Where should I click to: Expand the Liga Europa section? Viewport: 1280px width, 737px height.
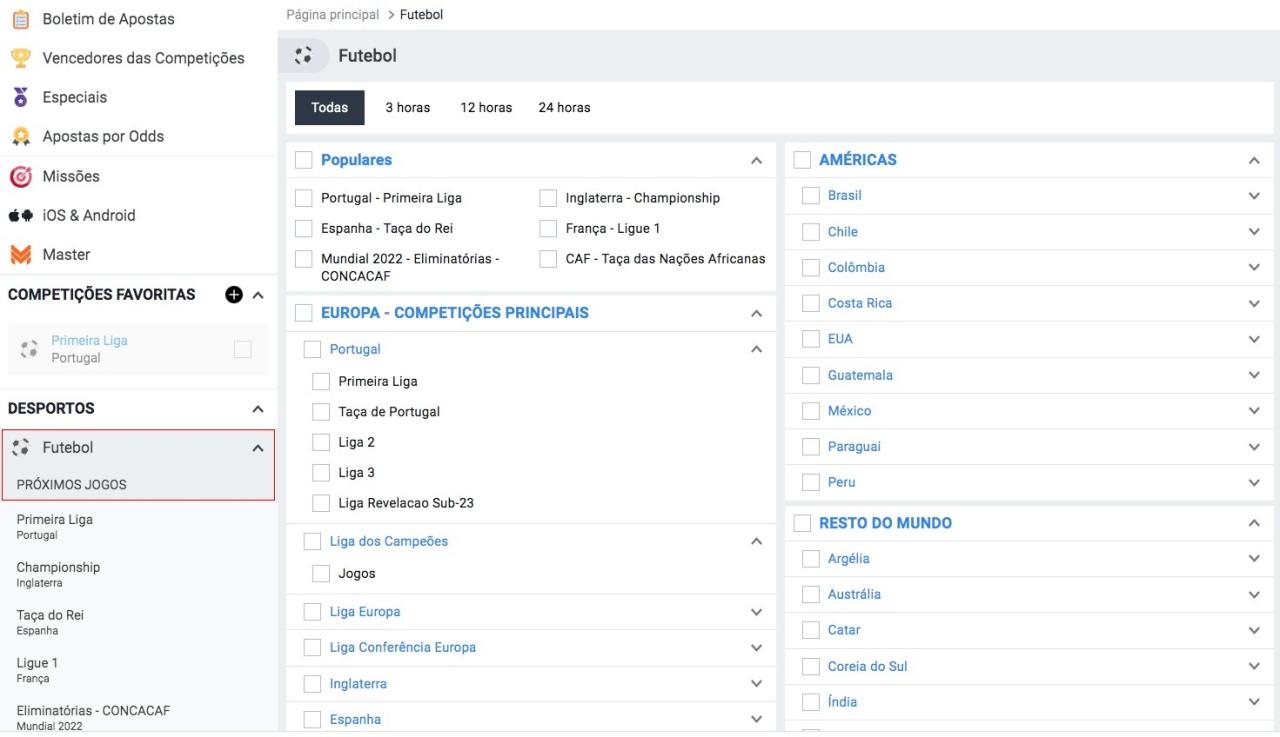(756, 612)
